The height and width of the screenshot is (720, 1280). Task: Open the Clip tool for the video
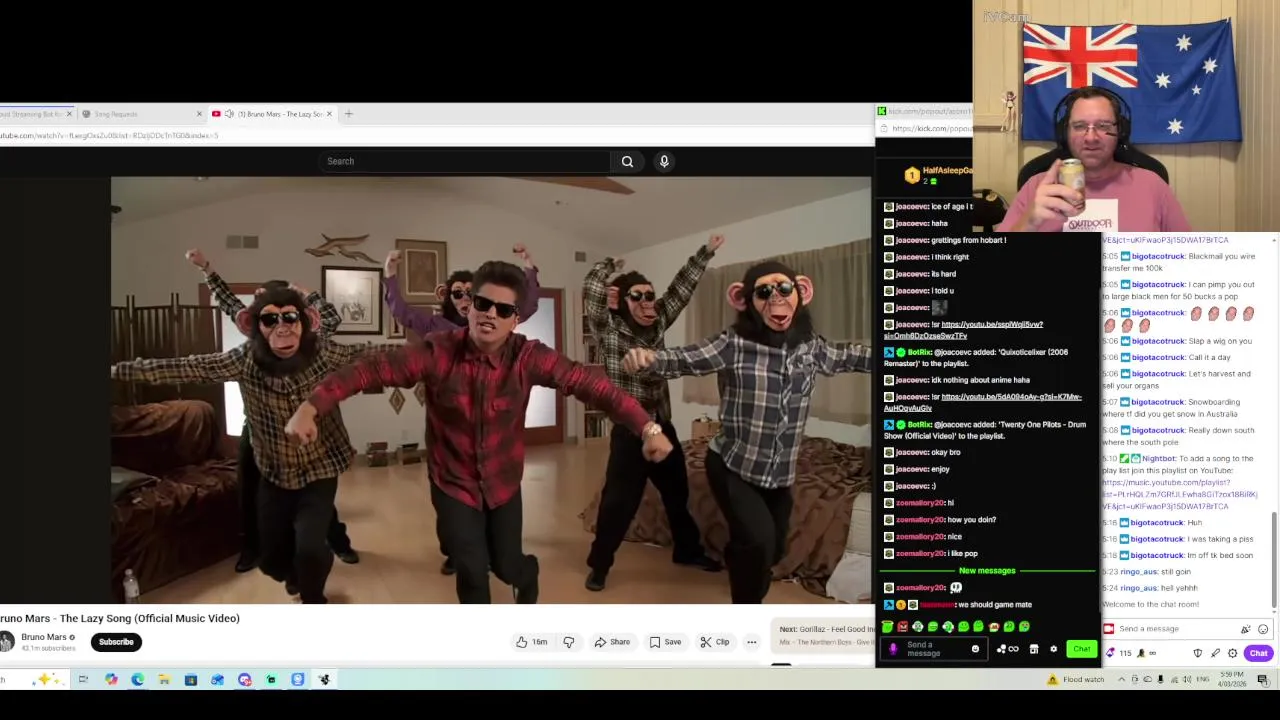coord(714,642)
